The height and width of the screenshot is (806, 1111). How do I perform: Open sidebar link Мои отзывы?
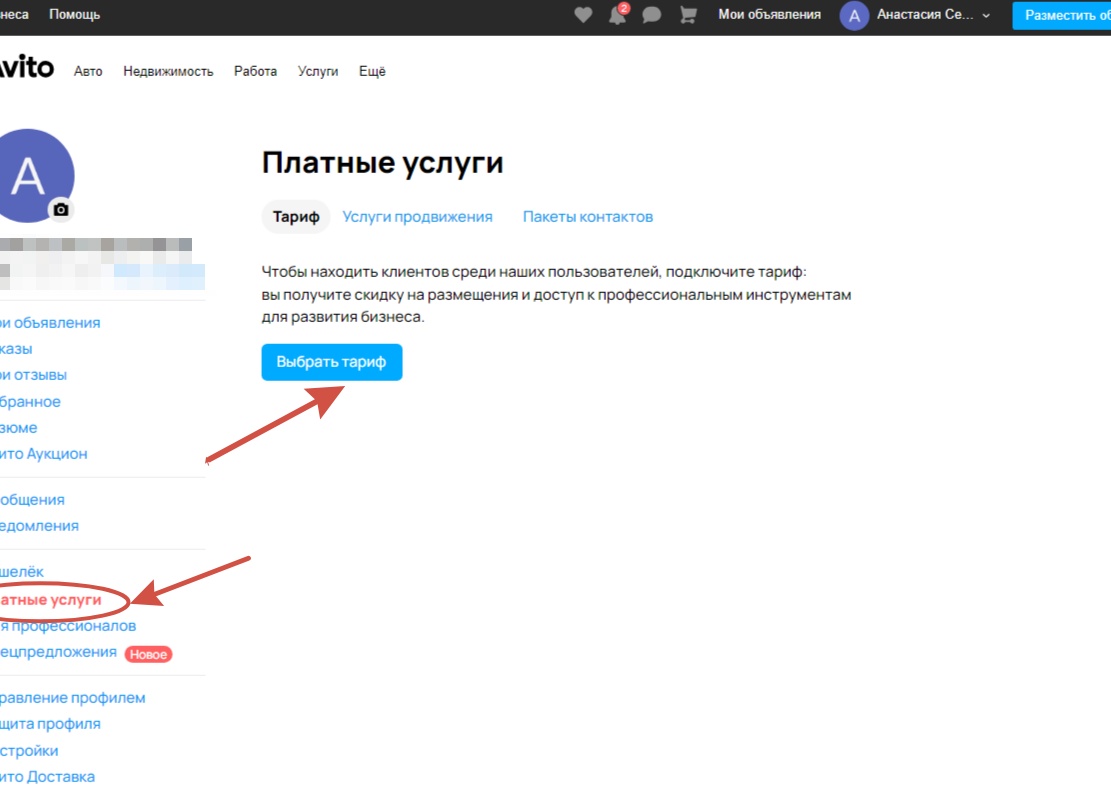[33, 375]
